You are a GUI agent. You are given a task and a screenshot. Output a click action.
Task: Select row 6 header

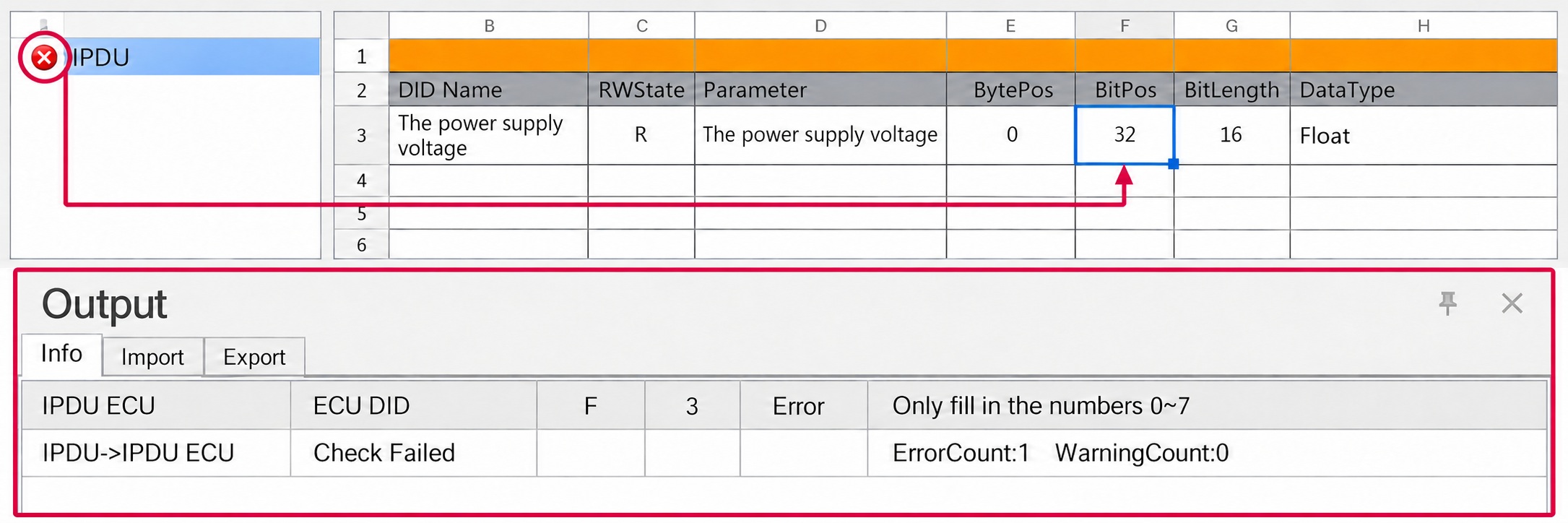pos(362,245)
